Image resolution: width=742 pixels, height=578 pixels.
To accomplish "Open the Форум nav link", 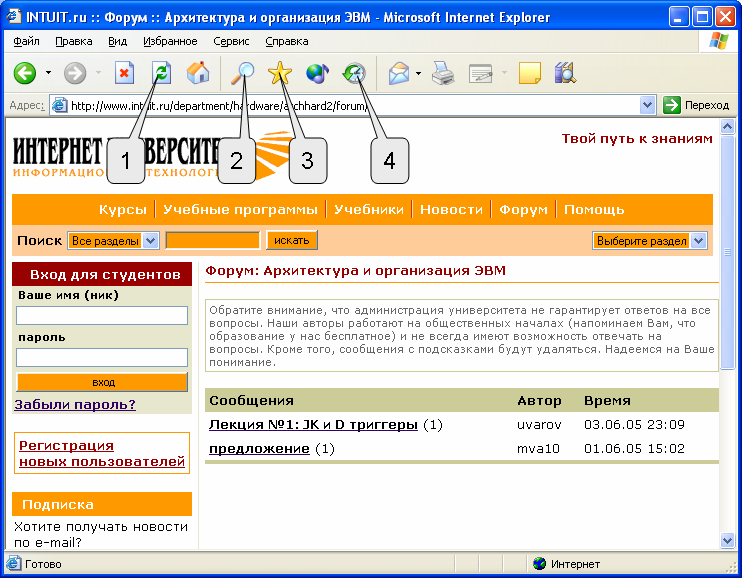I will 523,209.
